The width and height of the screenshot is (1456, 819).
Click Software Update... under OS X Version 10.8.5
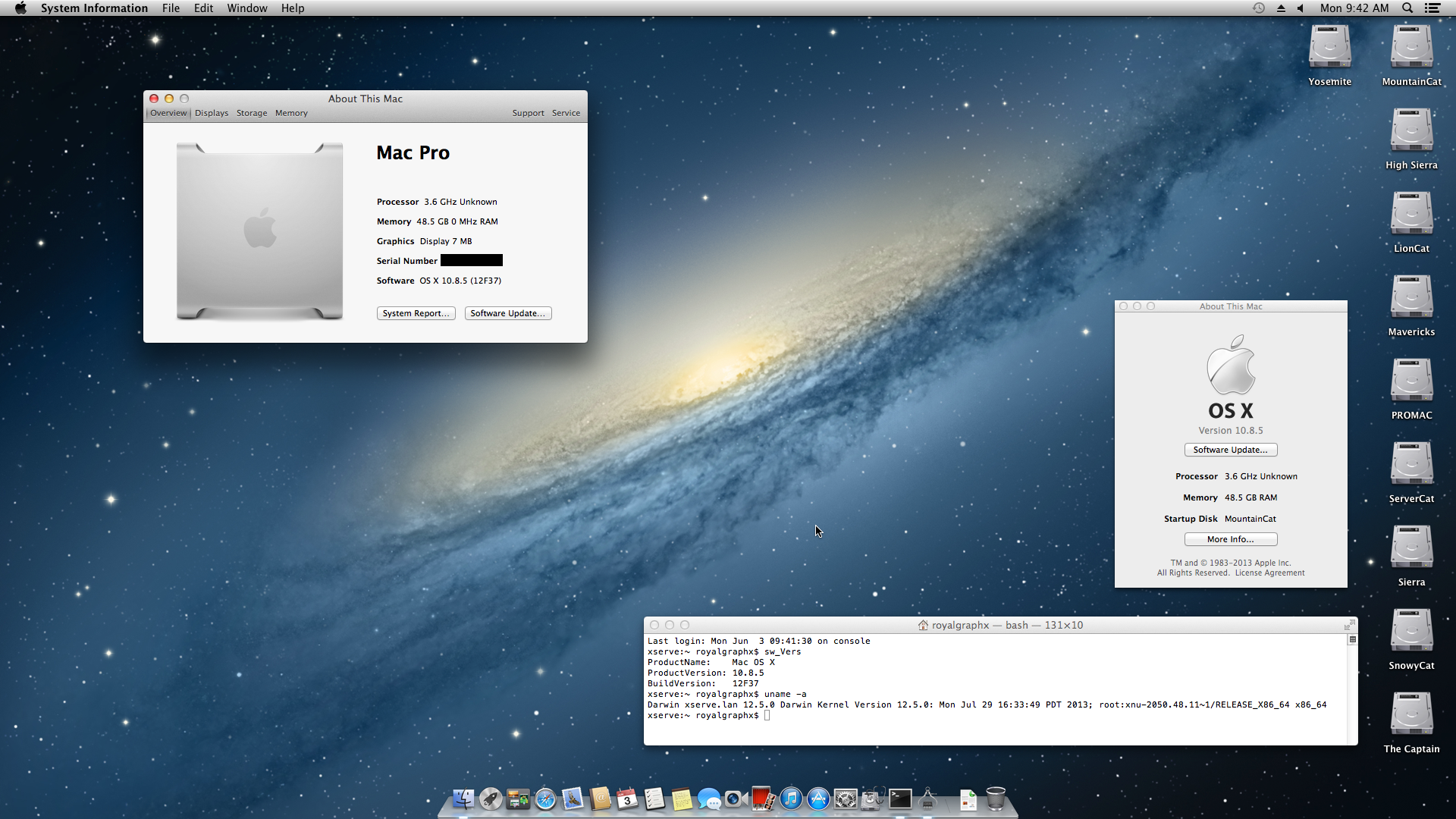(x=1230, y=450)
